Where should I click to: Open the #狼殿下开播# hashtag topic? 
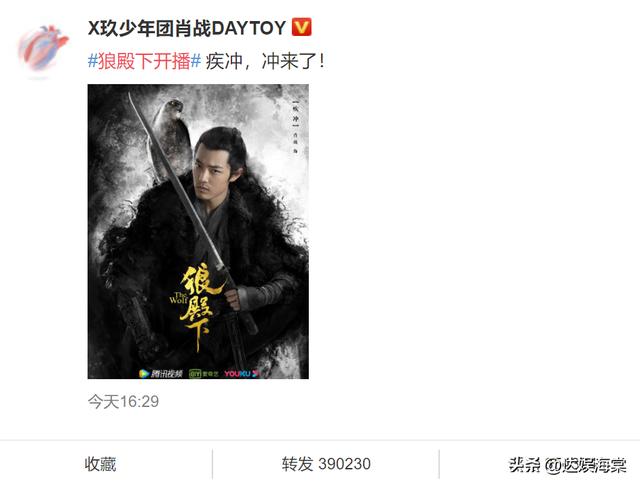point(144,61)
